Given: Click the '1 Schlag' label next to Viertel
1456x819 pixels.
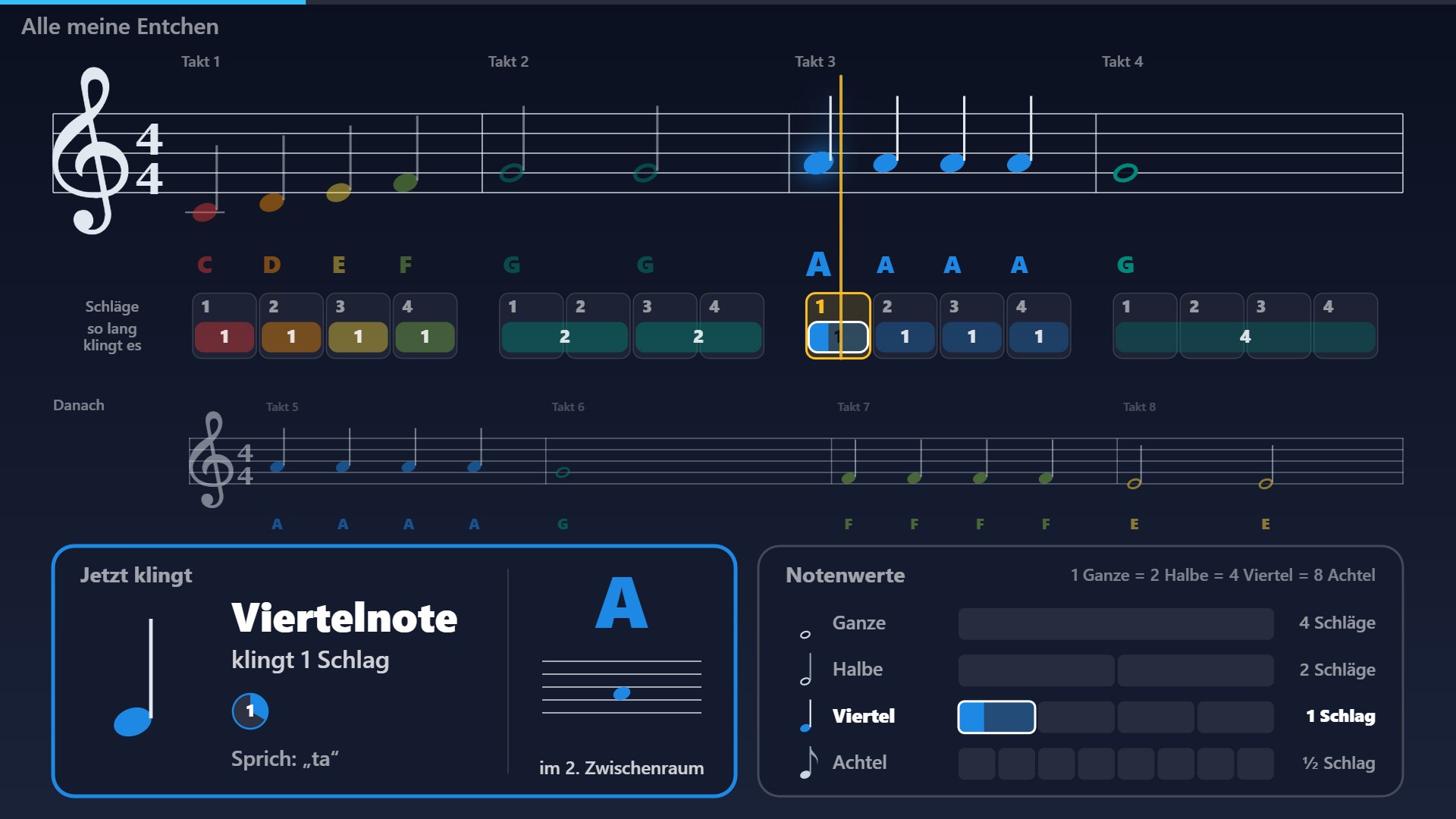Looking at the screenshot, I should tap(1340, 716).
